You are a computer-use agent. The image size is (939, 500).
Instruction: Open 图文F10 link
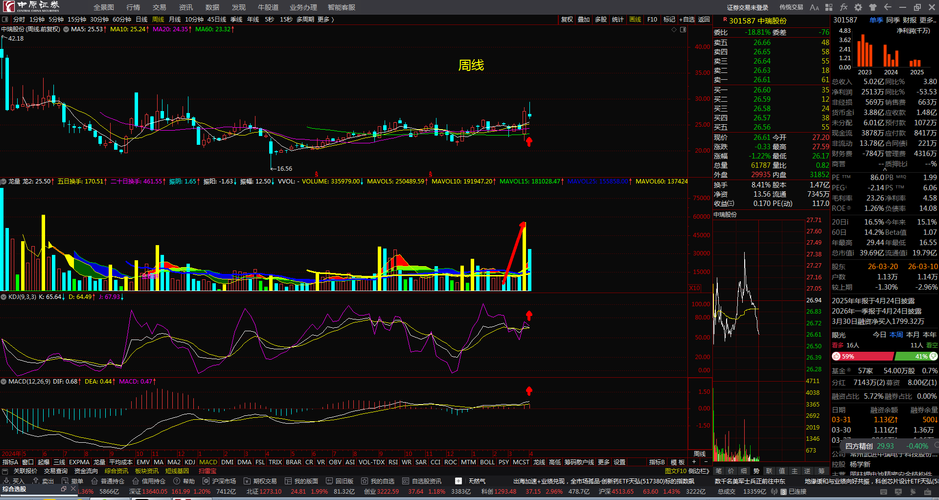coord(676,471)
